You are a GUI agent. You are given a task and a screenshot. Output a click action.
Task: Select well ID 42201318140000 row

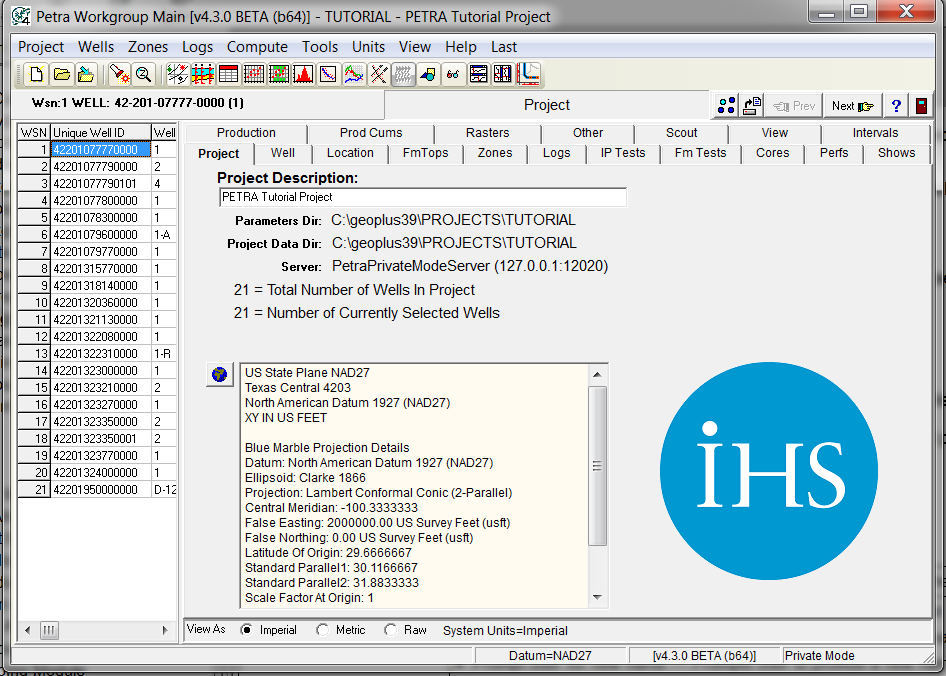[96, 285]
